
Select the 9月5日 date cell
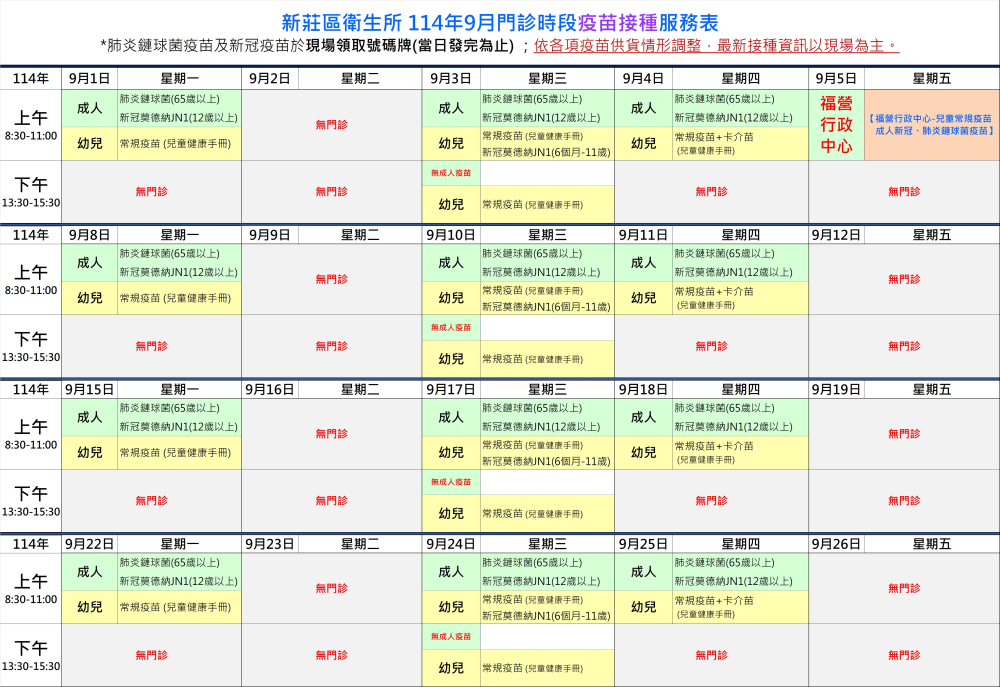click(x=836, y=78)
